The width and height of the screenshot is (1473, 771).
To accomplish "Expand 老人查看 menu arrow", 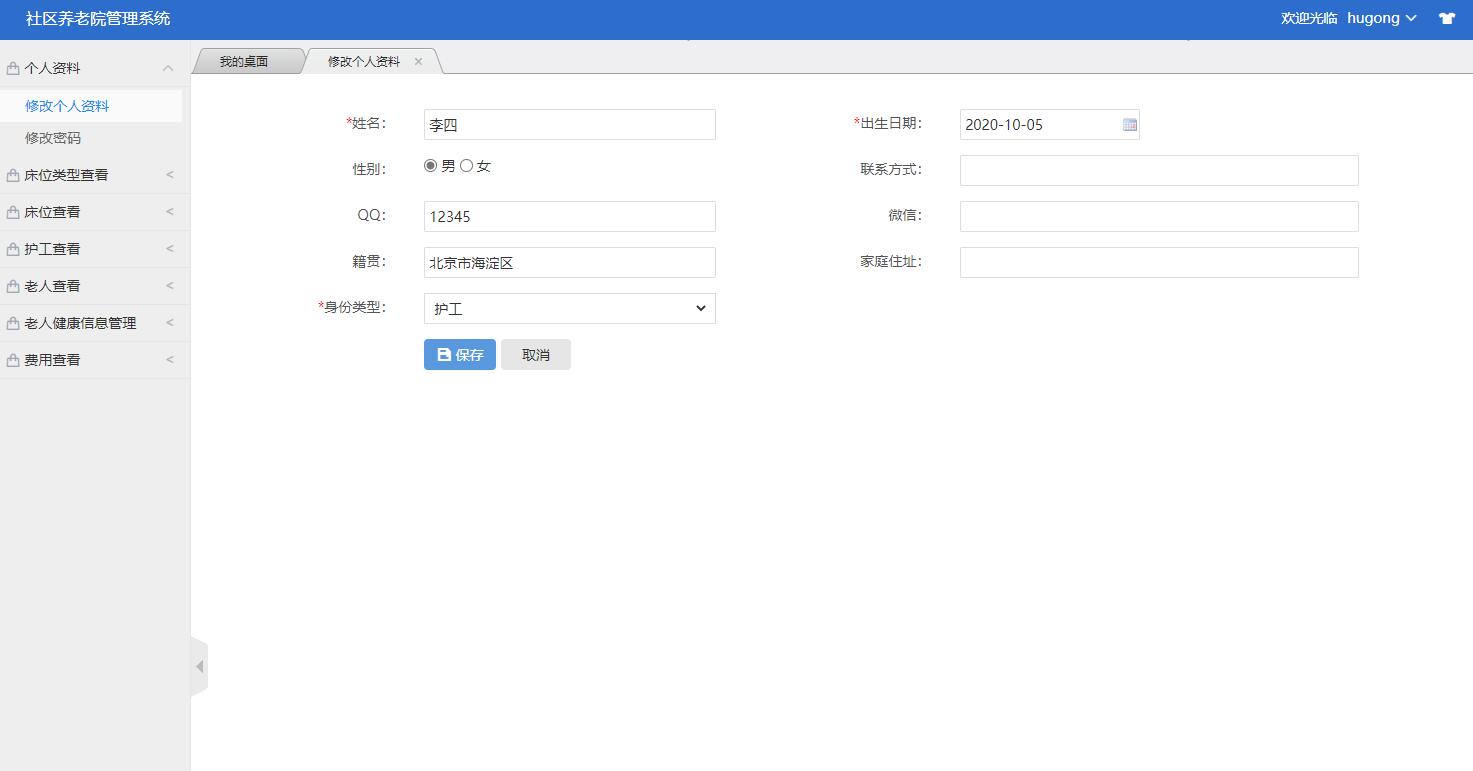I will point(170,286).
